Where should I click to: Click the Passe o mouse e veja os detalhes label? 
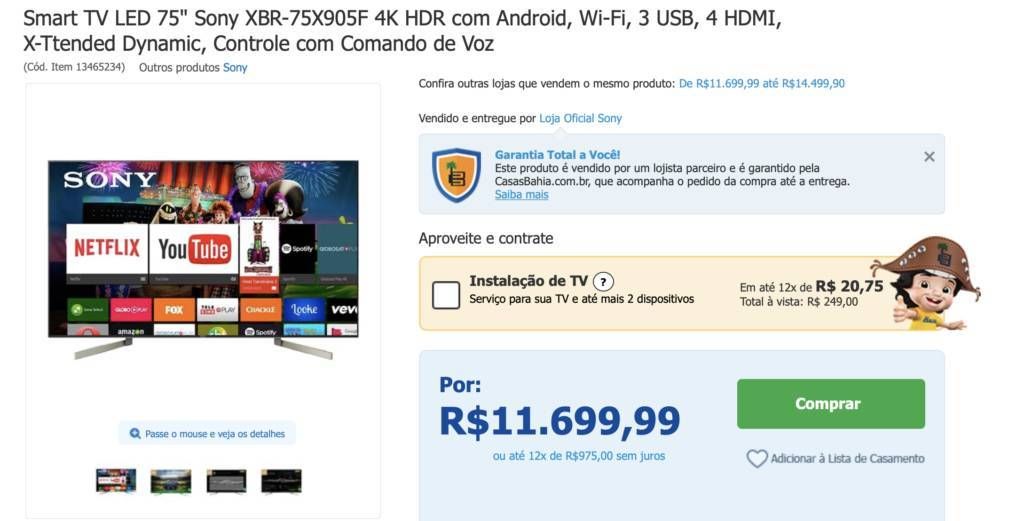coord(215,434)
